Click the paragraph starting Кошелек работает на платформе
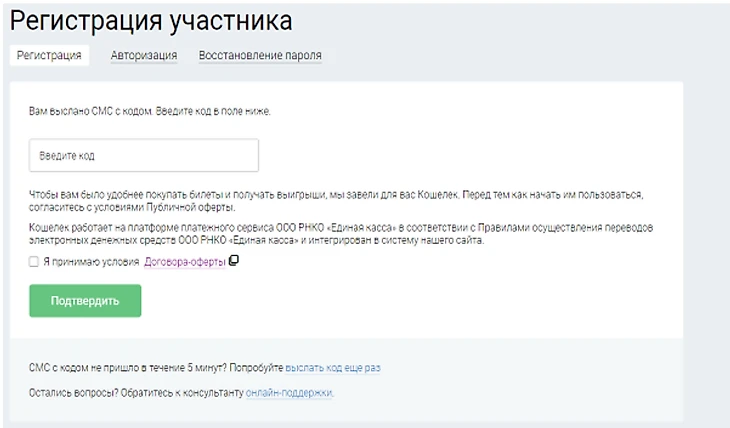730x428 pixels. [341, 234]
